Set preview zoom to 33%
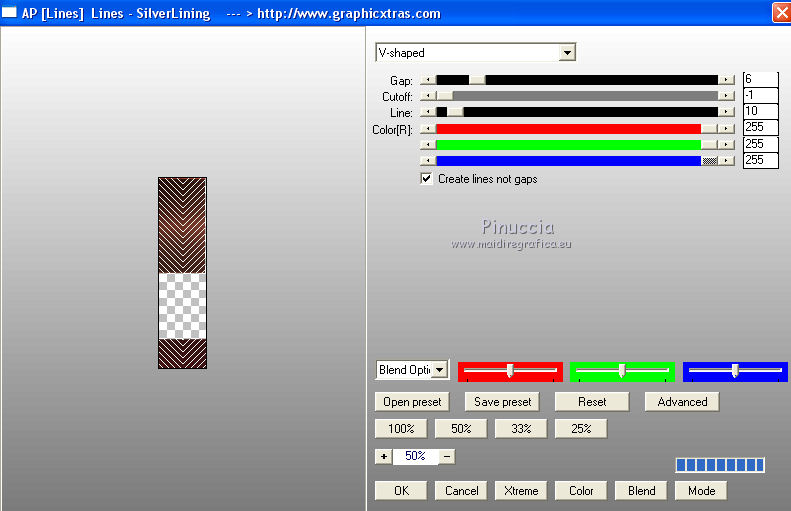The width and height of the screenshot is (791, 511). click(x=521, y=429)
